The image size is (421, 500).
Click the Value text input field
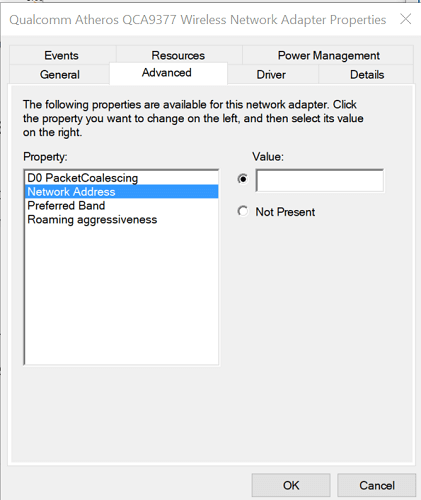coord(320,180)
